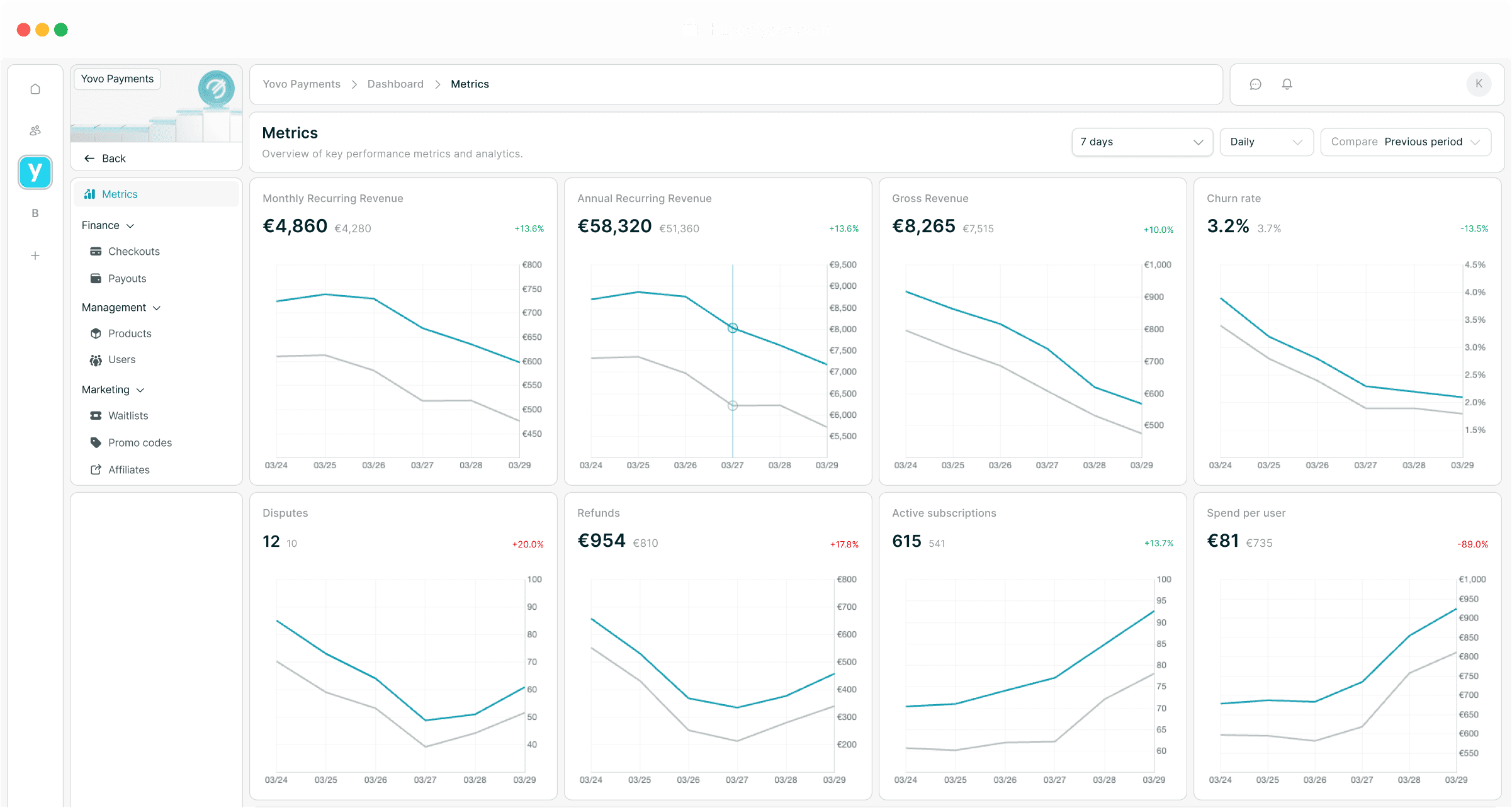Viewport: 1512px width, 808px height.
Task: Click the home icon in left rail
Action: pos(35,89)
